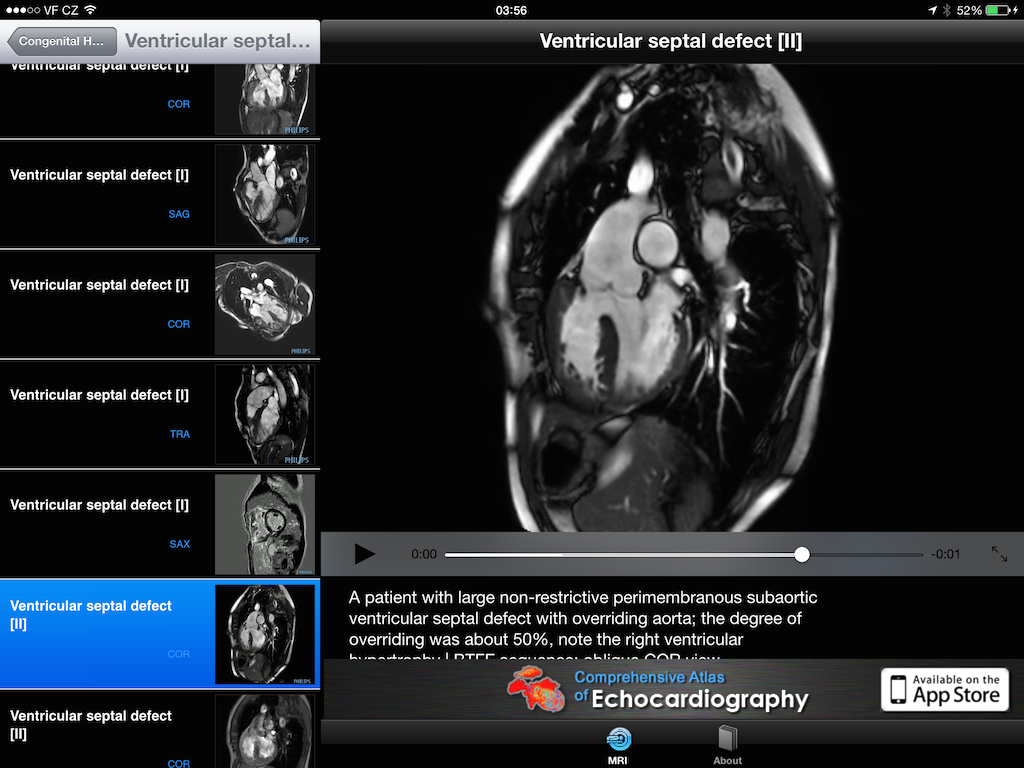Open last Ventricular septal defect [II] thumbnail

pyautogui.click(x=265, y=730)
